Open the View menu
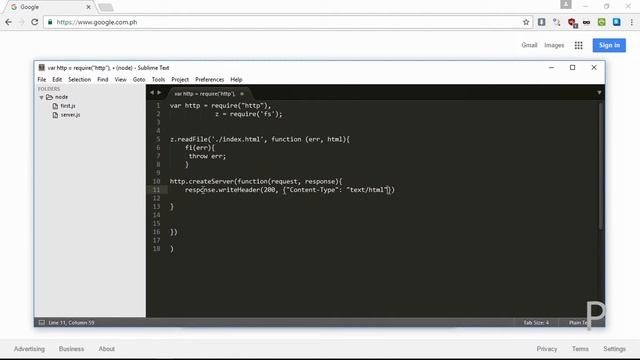The height and width of the screenshot is (360, 640). [120, 80]
